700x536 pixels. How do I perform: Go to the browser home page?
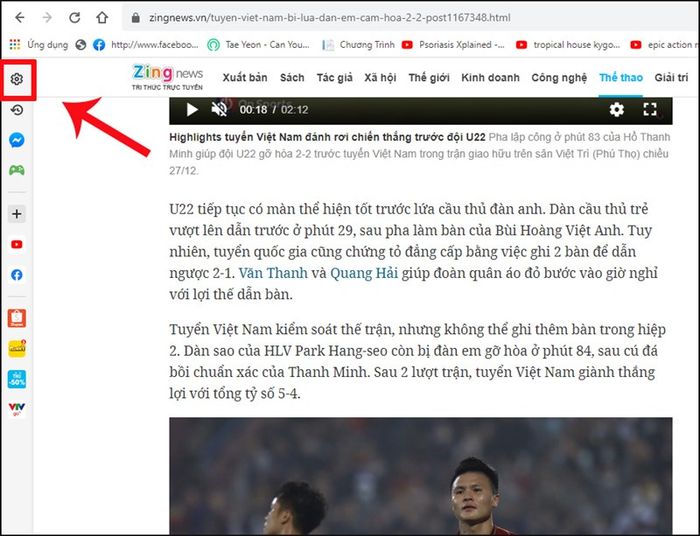[x=102, y=17]
